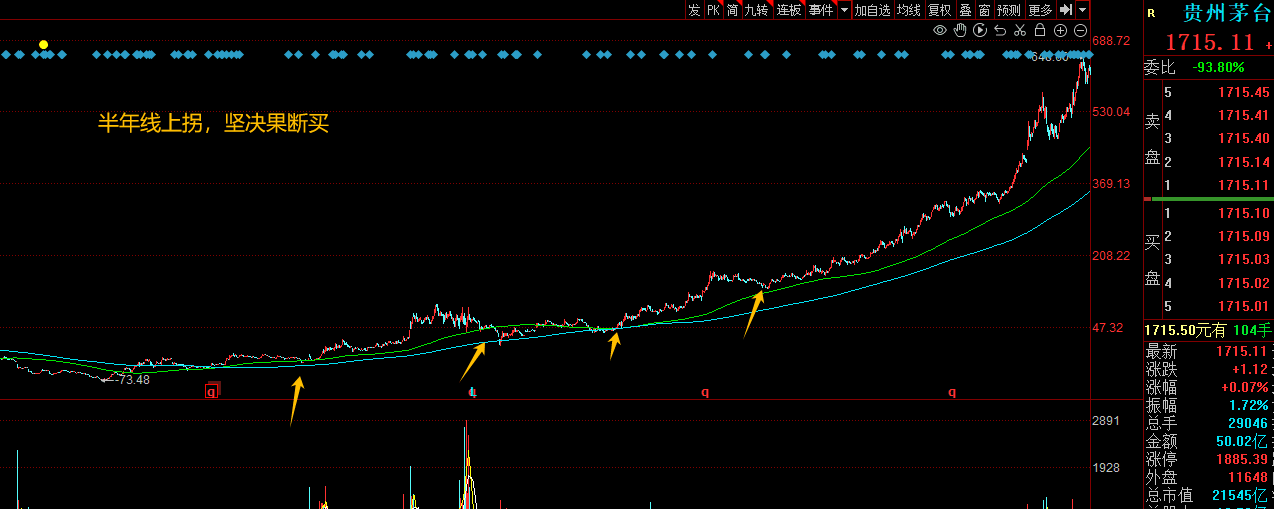Viewport: 1274px width, 509px height.
Task: Click the 530.04 price axis label
Action: tap(1111, 111)
